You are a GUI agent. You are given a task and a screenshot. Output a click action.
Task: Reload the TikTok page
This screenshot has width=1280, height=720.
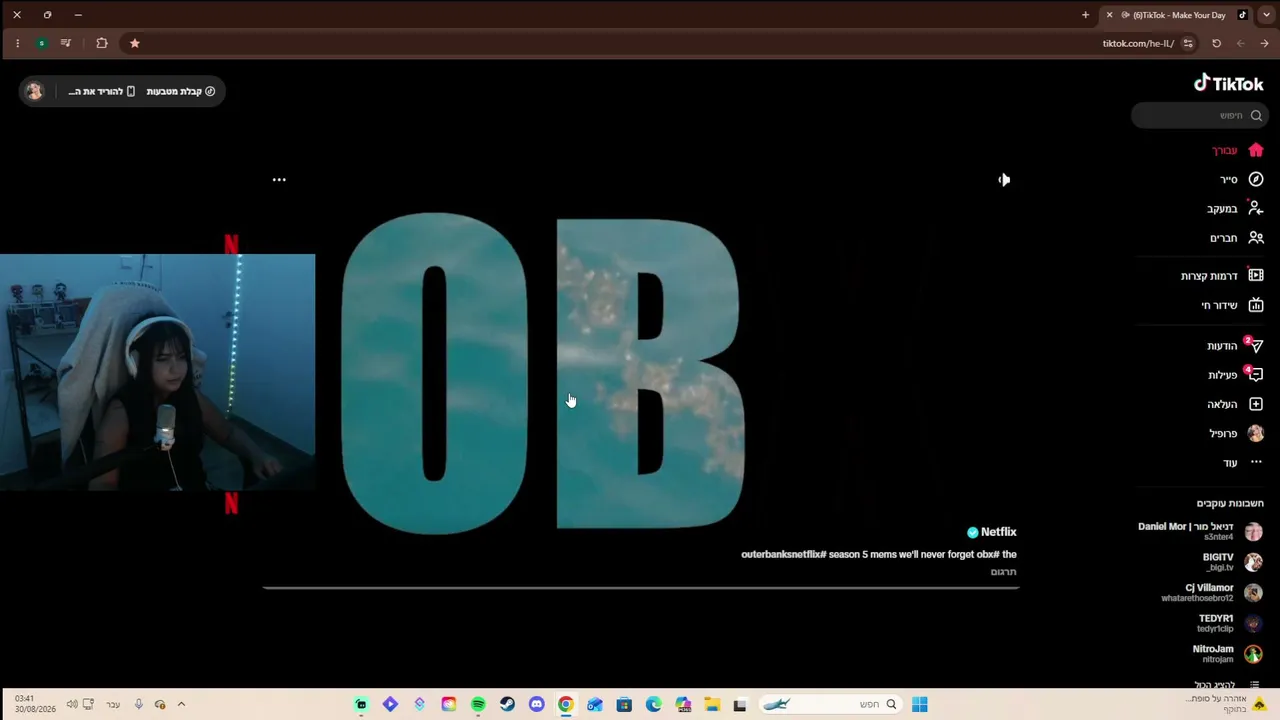pos(1216,43)
